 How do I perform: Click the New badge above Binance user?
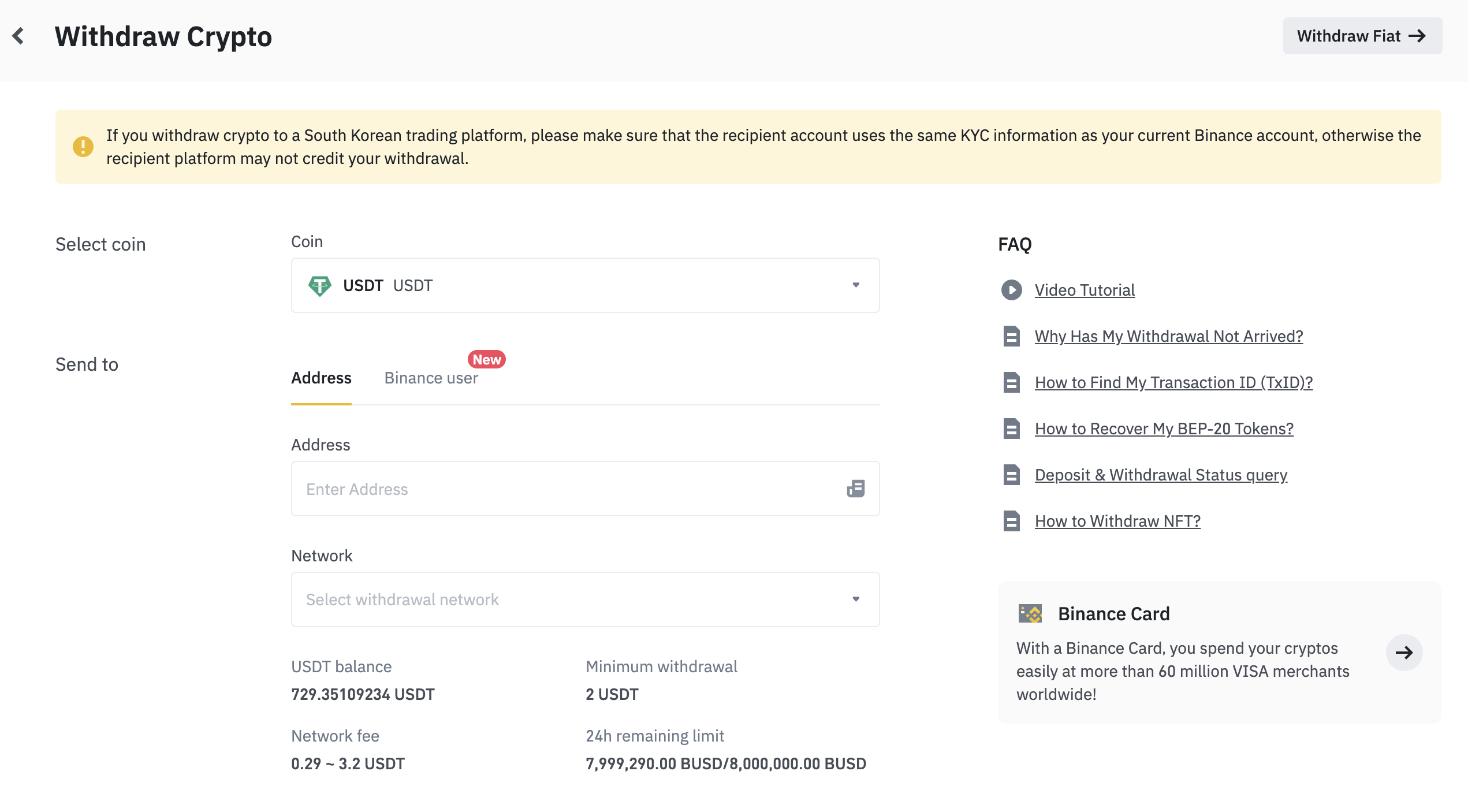pyautogui.click(x=486, y=359)
